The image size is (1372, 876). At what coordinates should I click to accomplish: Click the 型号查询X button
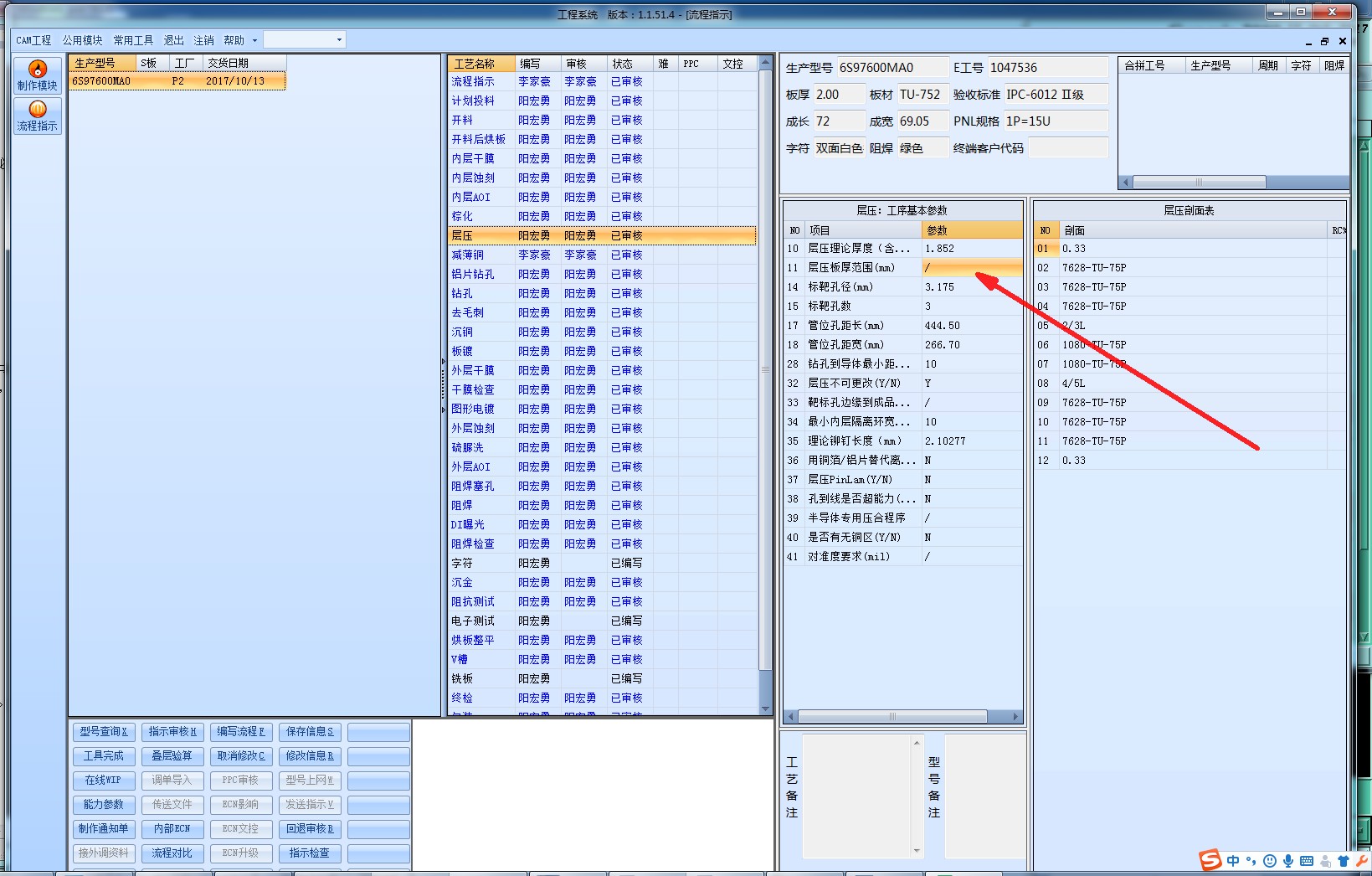pyautogui.click(x=104, y=732)
